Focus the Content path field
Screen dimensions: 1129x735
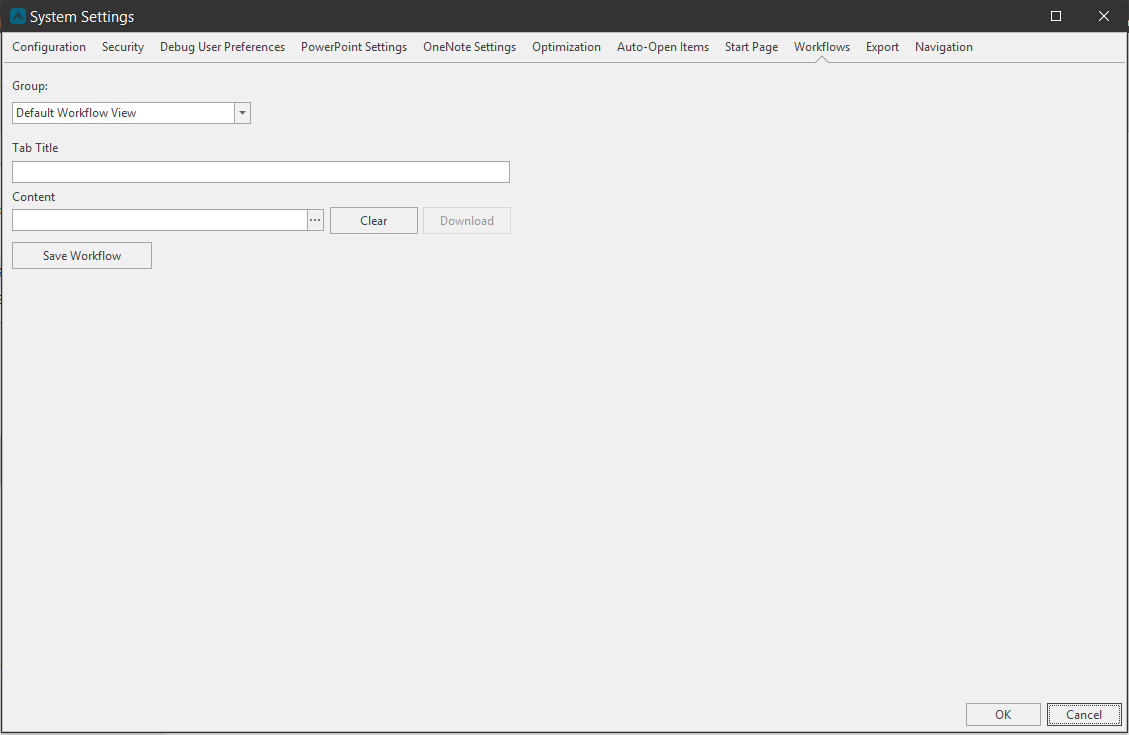(160, 220)
